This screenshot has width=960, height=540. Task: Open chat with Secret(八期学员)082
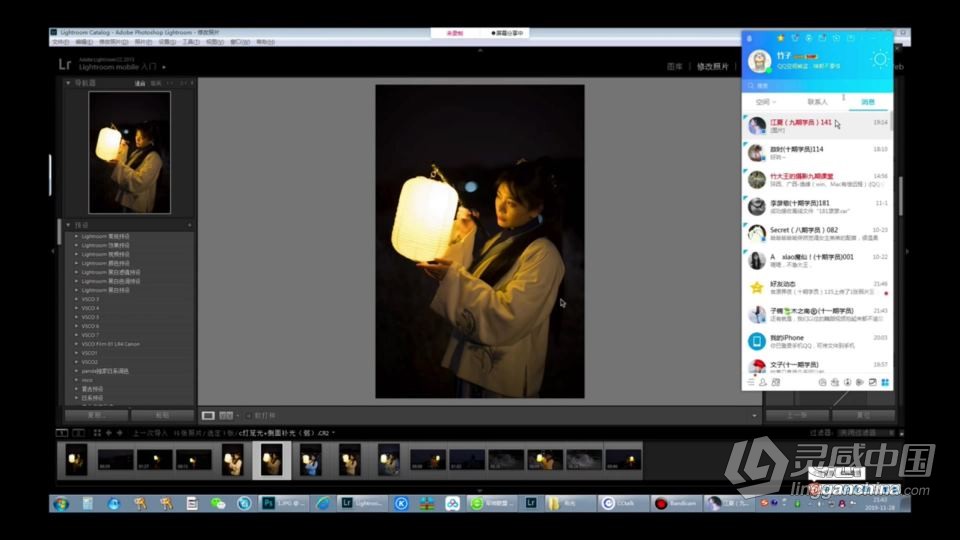[x=817, y=233]
